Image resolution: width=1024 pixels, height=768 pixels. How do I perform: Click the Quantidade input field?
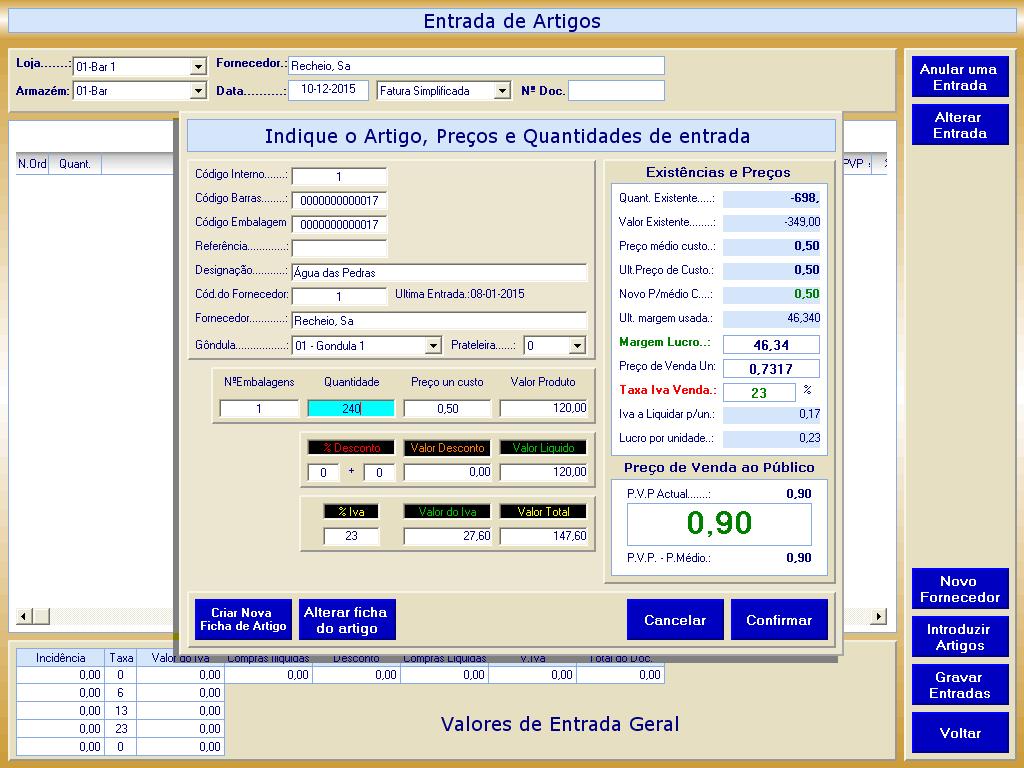[x=350, y=408]
